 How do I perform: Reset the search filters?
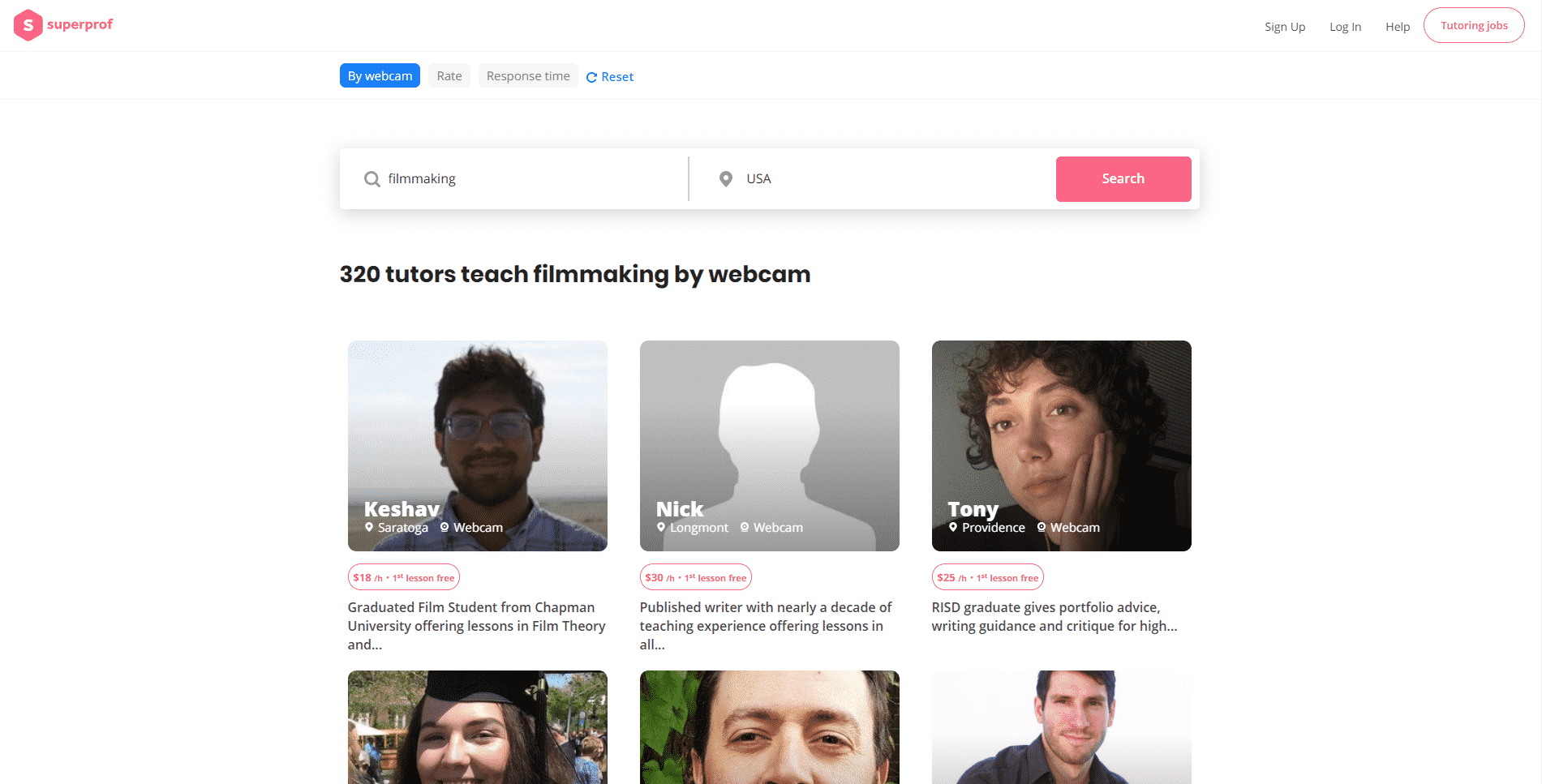point(610,77)
